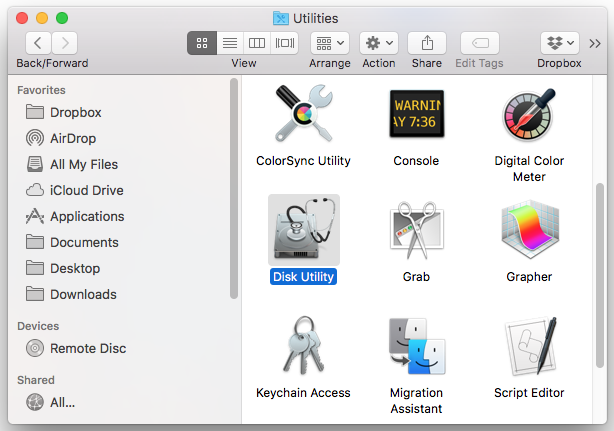Open Downloads folder in sidebar
The width and height of the screenshot is (614, 431).
click(71, 294)
